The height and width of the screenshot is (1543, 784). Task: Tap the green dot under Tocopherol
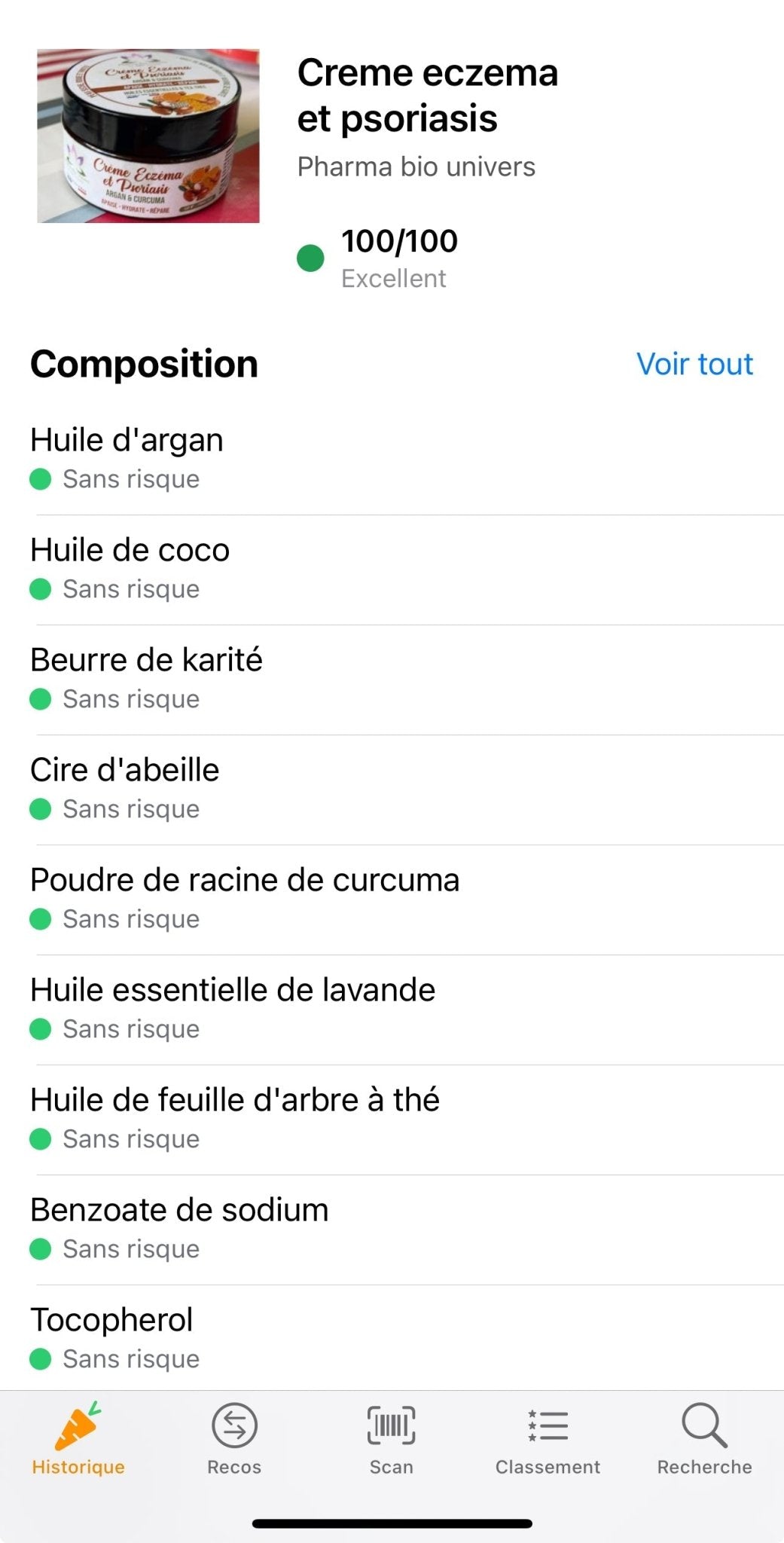pyautogui.click(x=40, y=1359)
